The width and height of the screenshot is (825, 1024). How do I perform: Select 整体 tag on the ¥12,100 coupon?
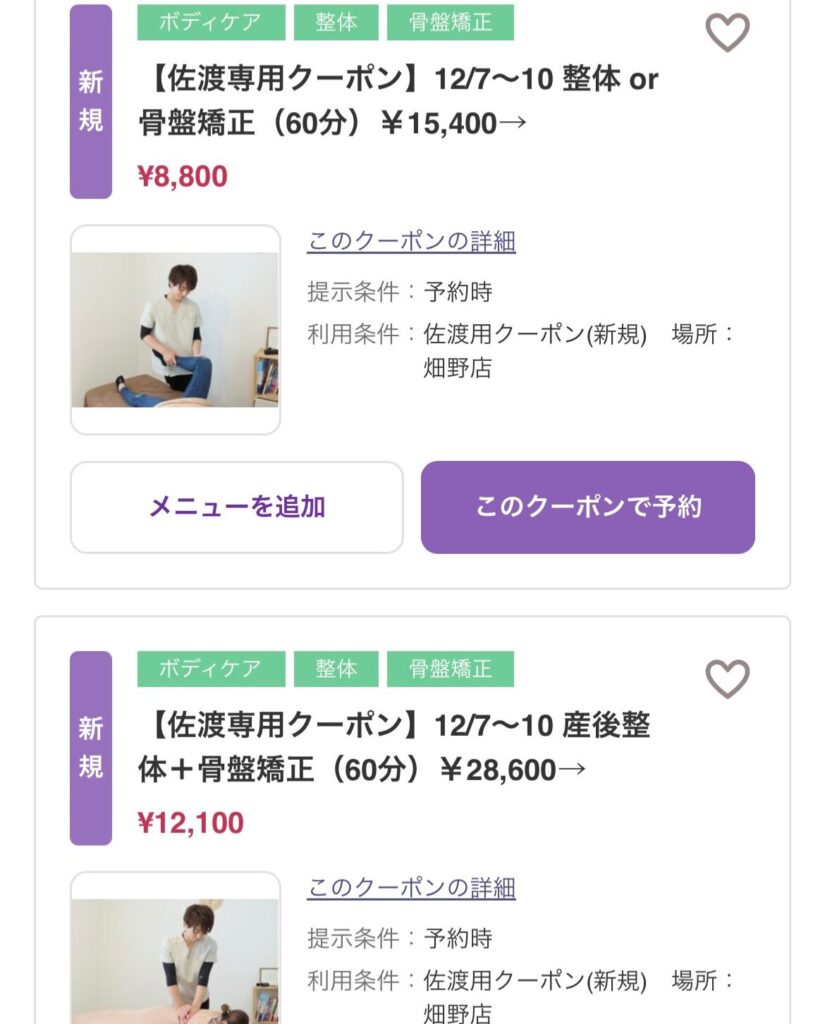[x=336, y=669]
